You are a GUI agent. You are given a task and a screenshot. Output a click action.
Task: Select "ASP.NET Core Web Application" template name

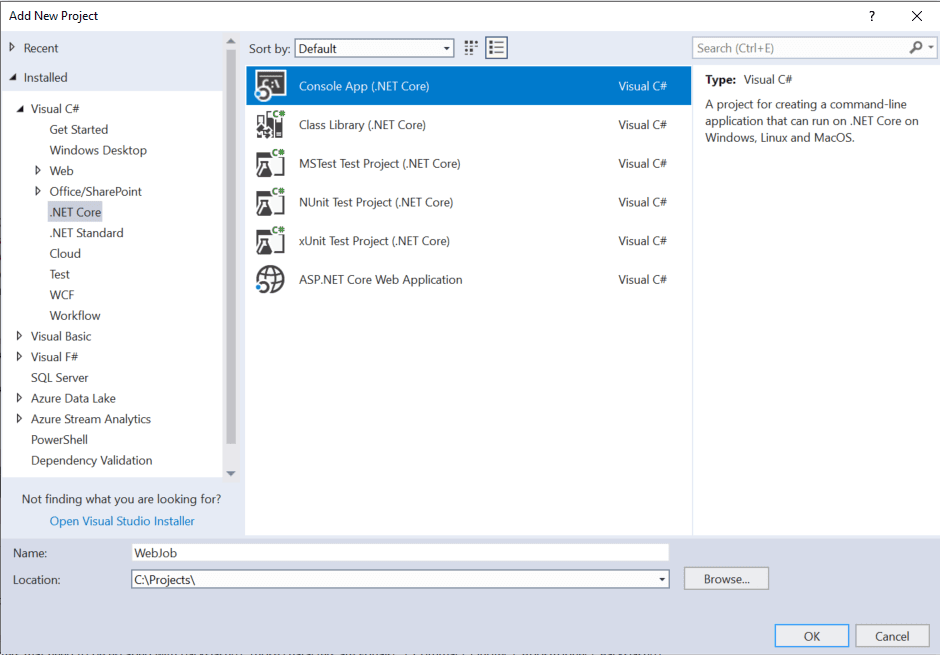coord(381,280)
